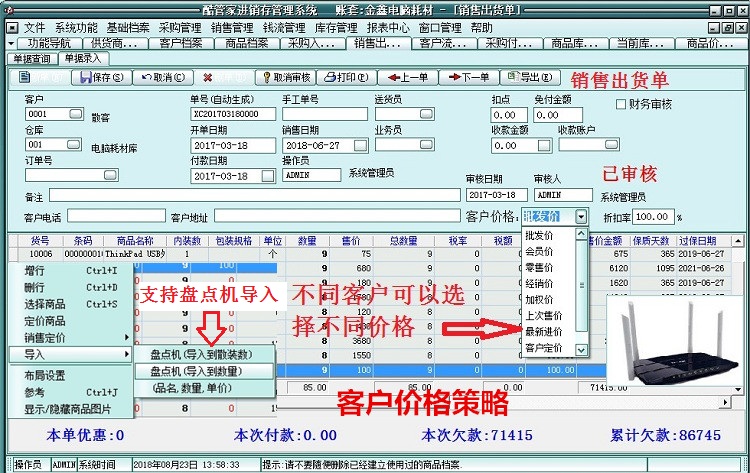
Task: Choose 盘点机(导入到数量) submenu item
Action: [204, 371]
